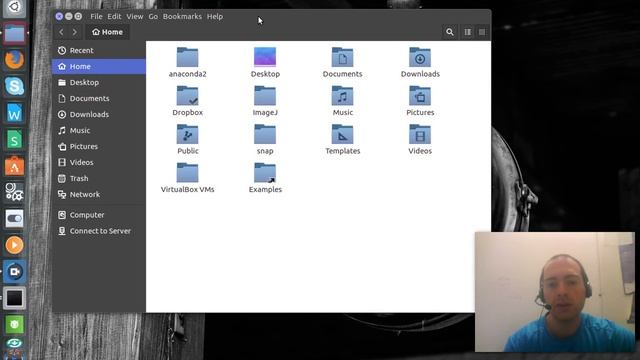Screen dimensions: 640x360
Task: Select Videos in the sidebar
Action: coord(99,162)
